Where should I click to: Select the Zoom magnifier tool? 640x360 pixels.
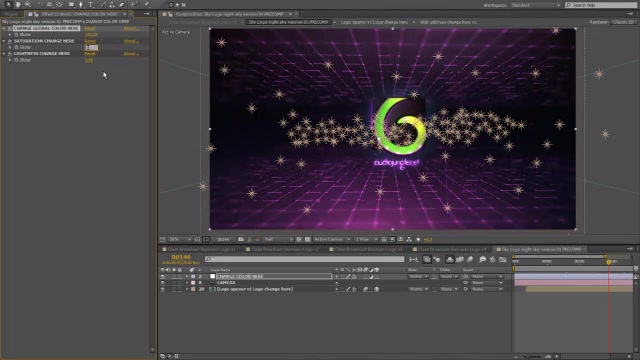click(28, 4)
